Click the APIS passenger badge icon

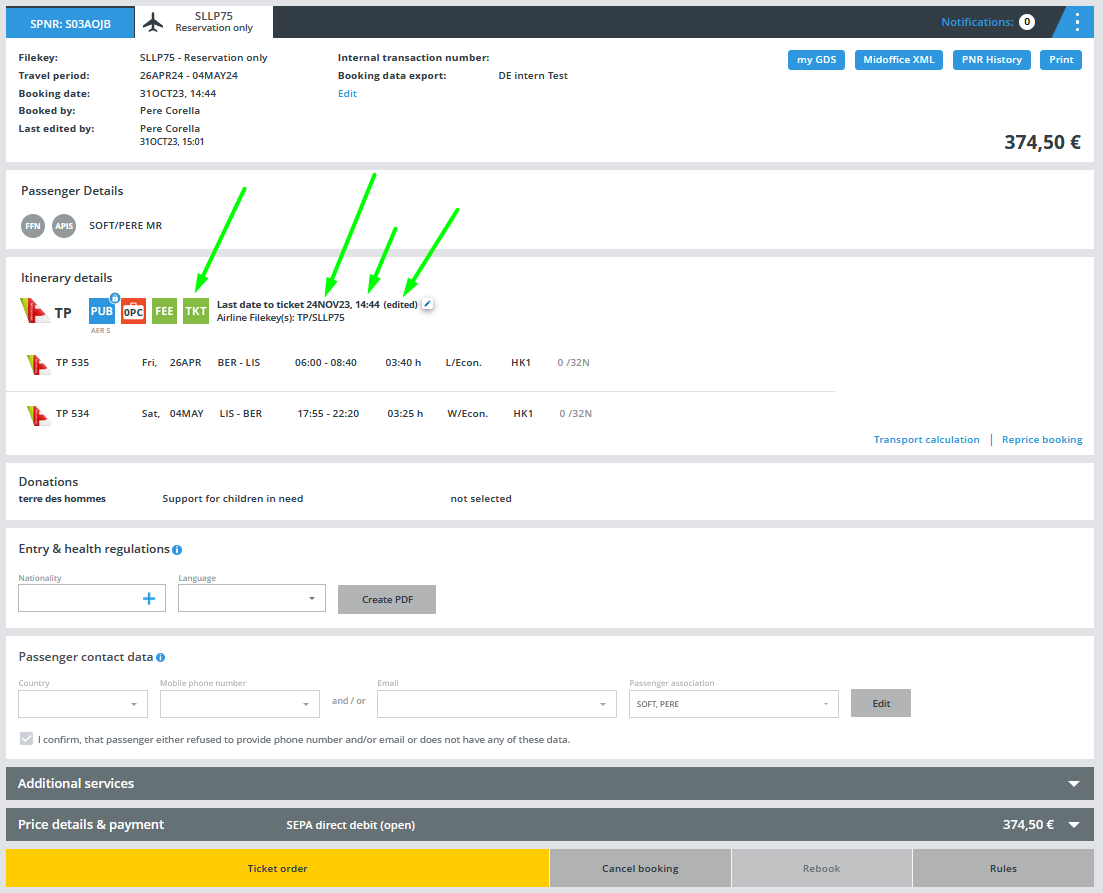pos(64,226)
